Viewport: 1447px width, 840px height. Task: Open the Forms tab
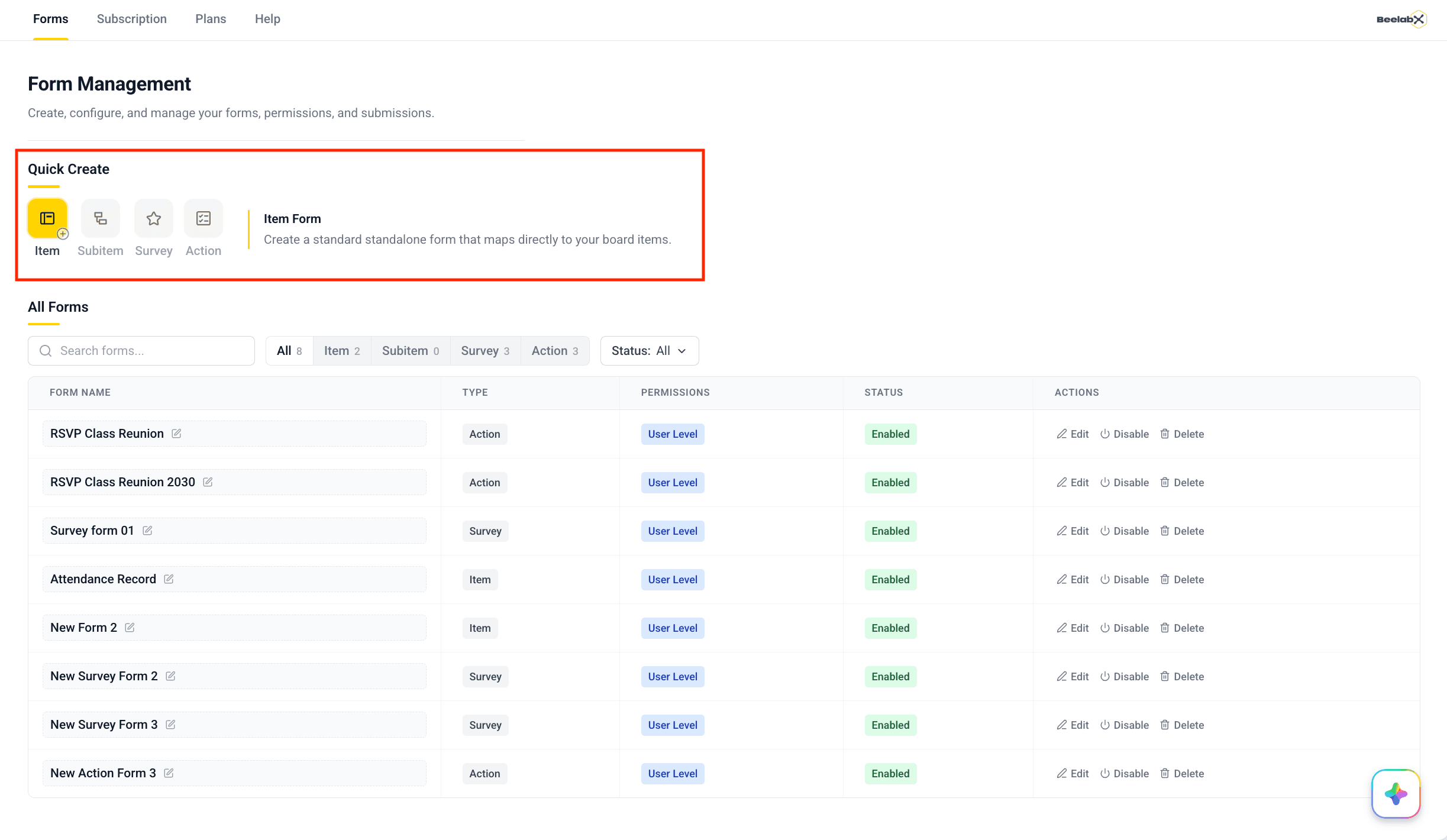click(51, 19)
